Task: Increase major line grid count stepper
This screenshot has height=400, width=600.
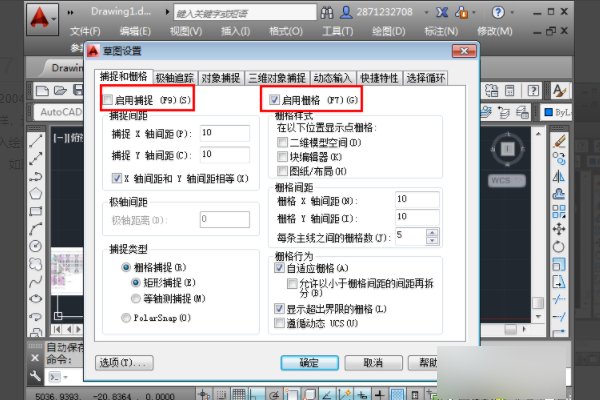Action: click(432, 232)
